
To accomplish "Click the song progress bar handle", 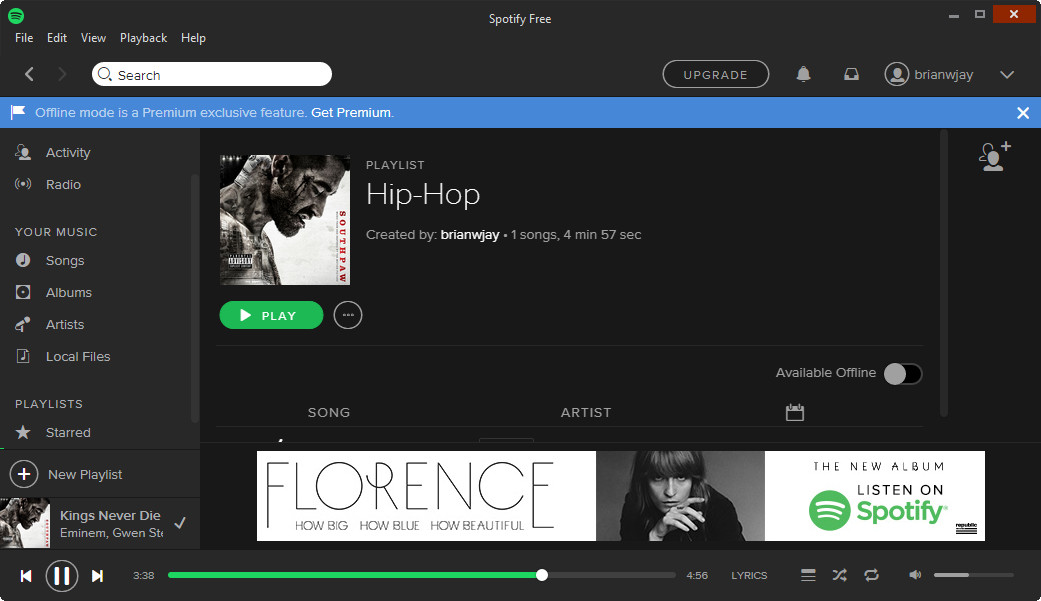I will point(542,575).
